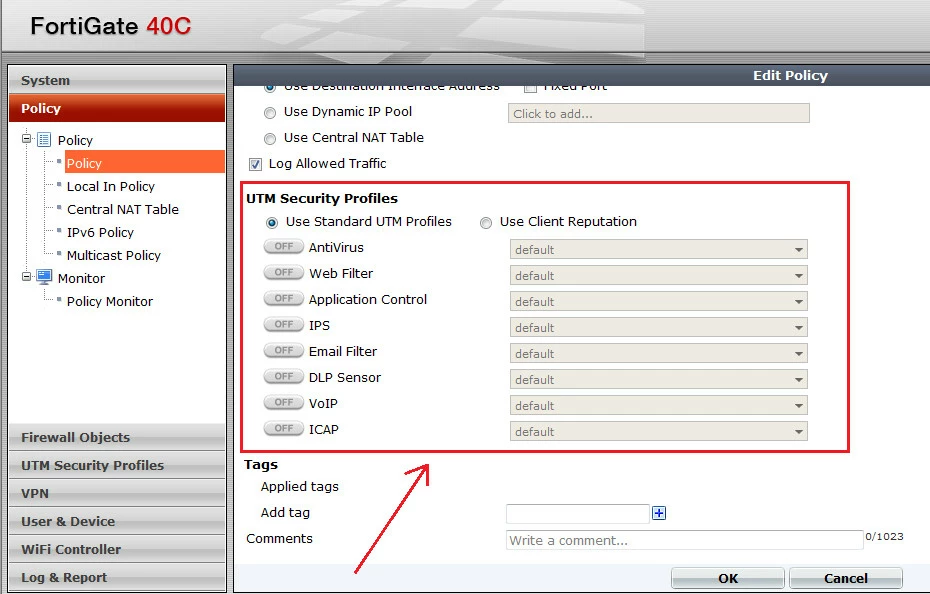Select Central NAT Table tree item
Viewport: 930px width, 594px height.
click(123, 209)
